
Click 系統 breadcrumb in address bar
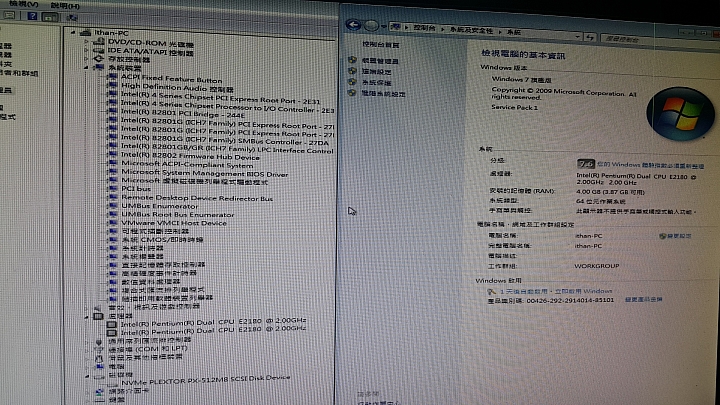click(514, 32)
